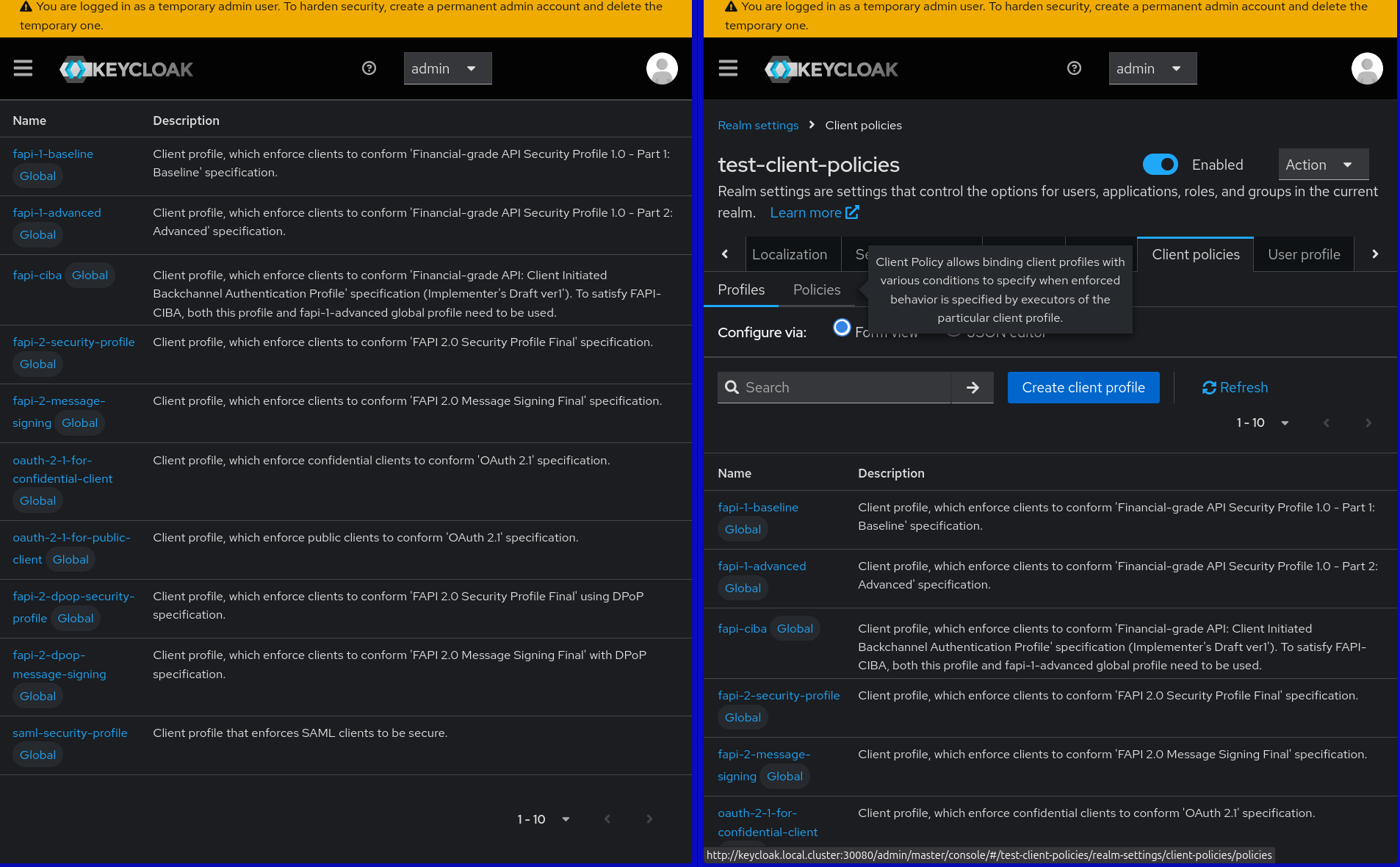Select the Client policies tab
The height and width of the screenshot is (867, 1400).
point(1196,254)
